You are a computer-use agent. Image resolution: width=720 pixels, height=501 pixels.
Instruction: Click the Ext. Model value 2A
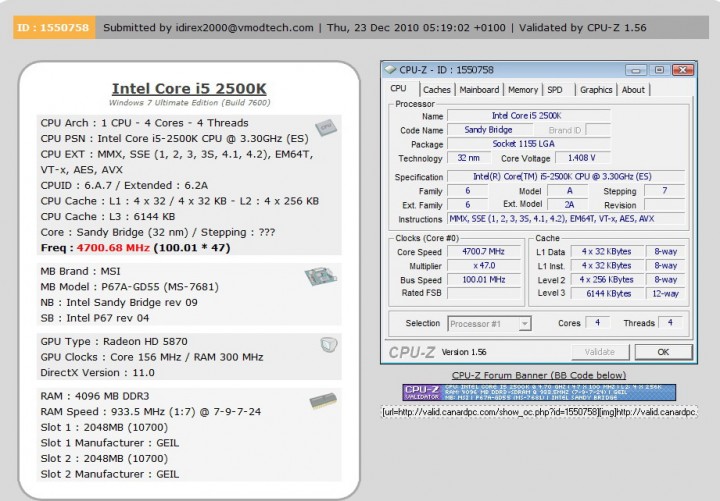(x=569, y=205)
